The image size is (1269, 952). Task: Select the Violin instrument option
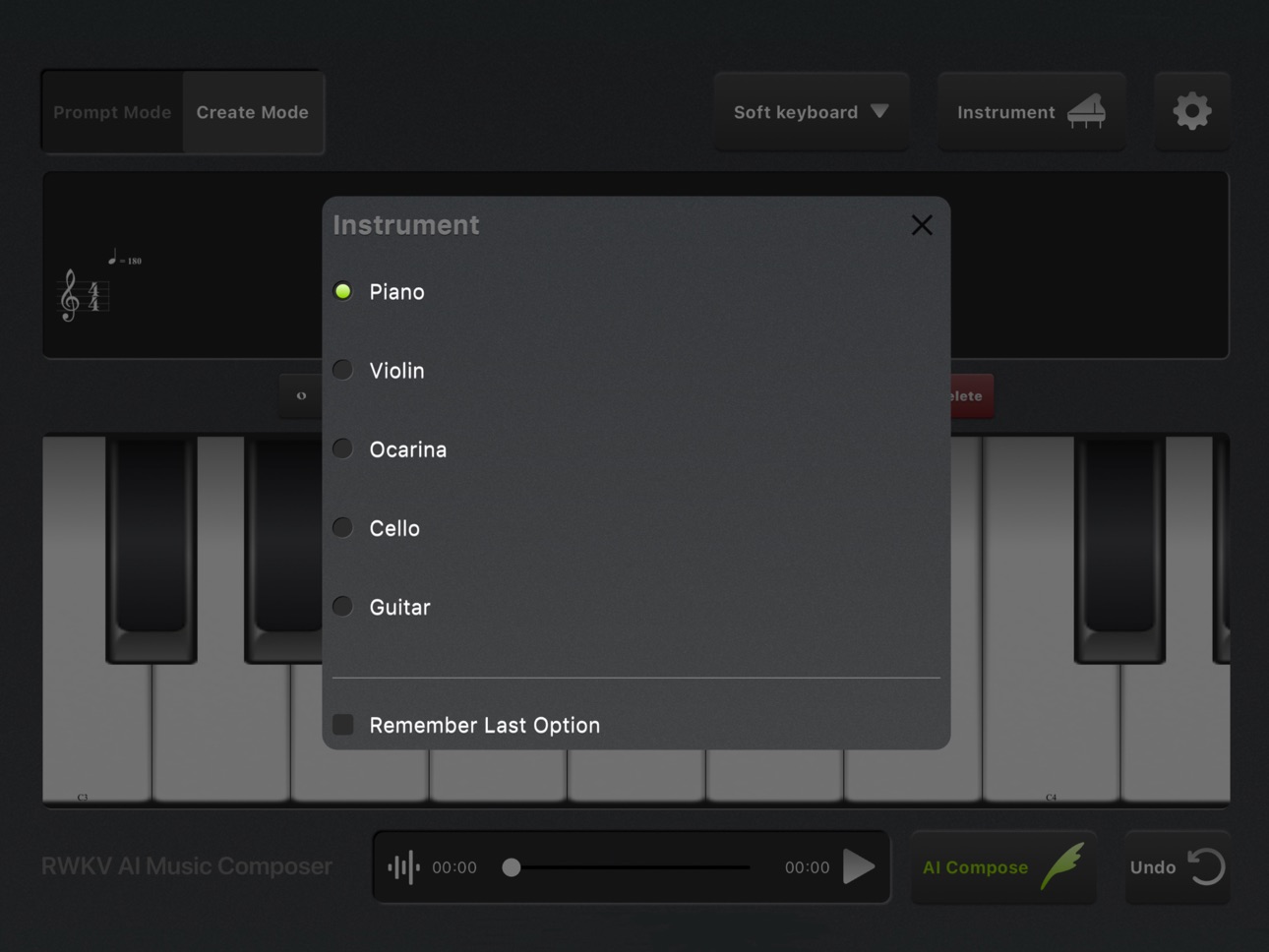pyautogui.click(x=342, y=370)
